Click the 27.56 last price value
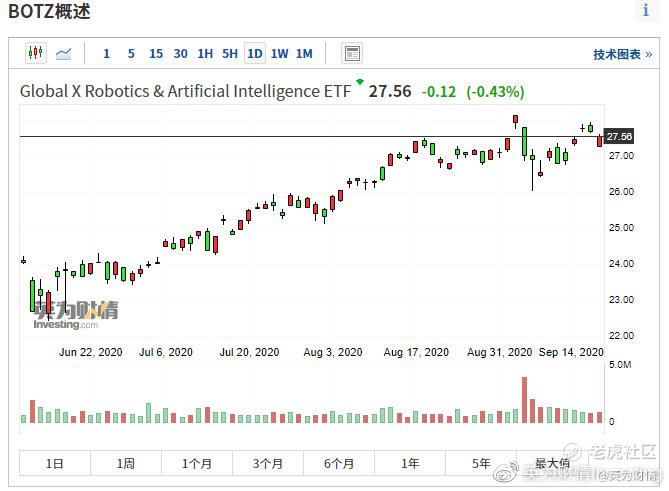Image resolution: width=669 pixels, height=491 pixels. pyautogui.click(x=390, y=91)
